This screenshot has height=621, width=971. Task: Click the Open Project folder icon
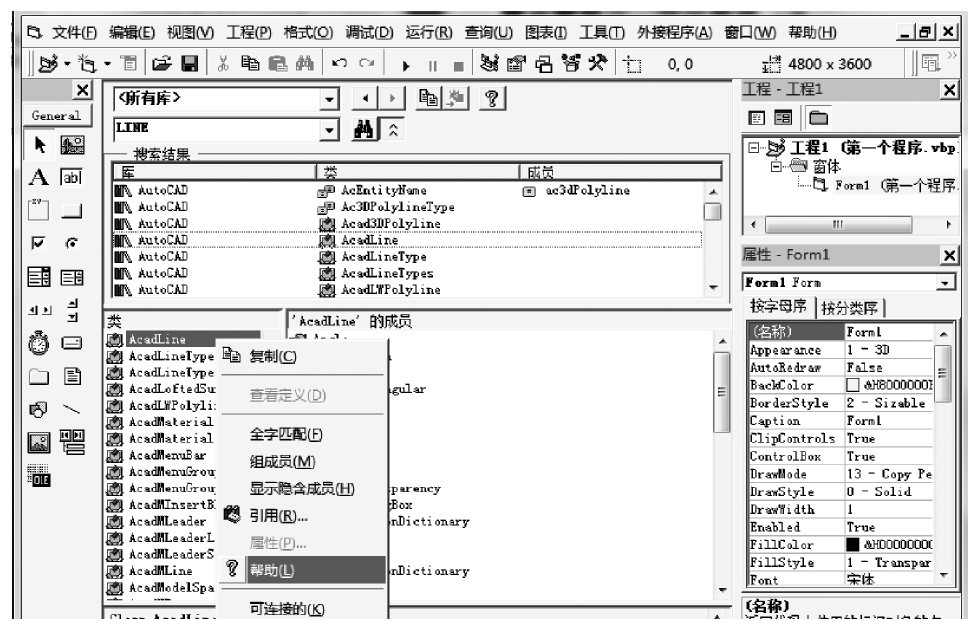pyautogui.click(x=161, y=63)
